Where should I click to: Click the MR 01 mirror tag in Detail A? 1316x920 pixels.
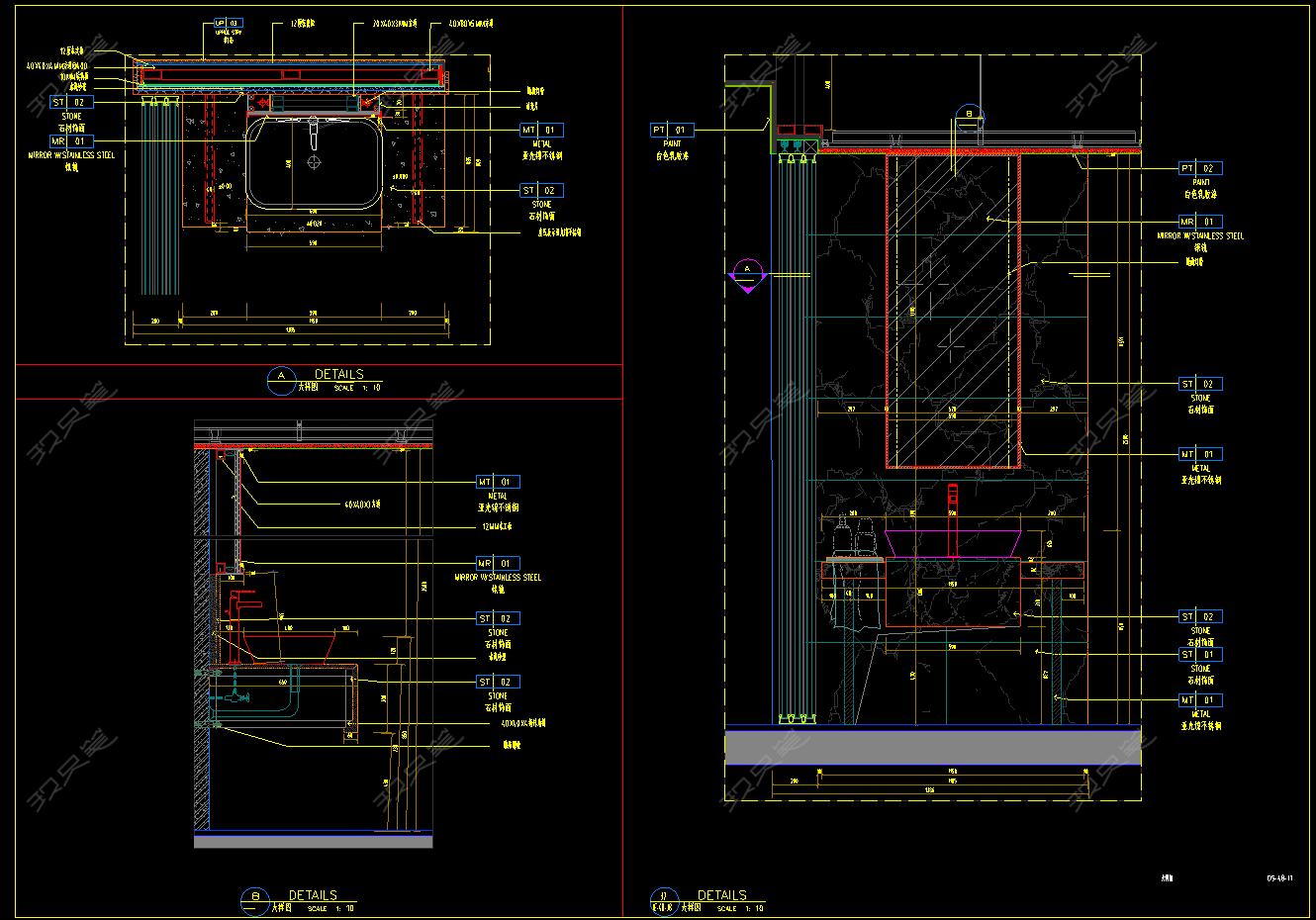click(x=71, y=141)
